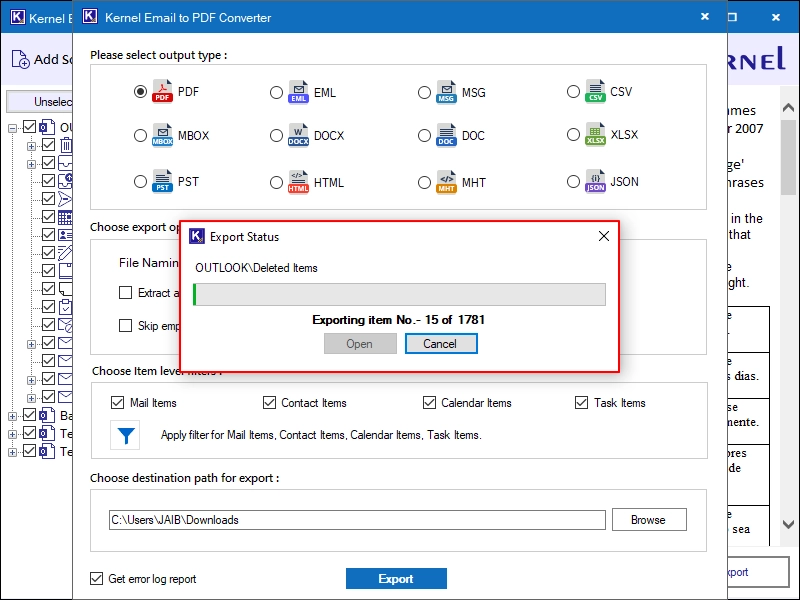Click the PDF format icon
Screen dimensions: 800x600
[x=162, y=91]
